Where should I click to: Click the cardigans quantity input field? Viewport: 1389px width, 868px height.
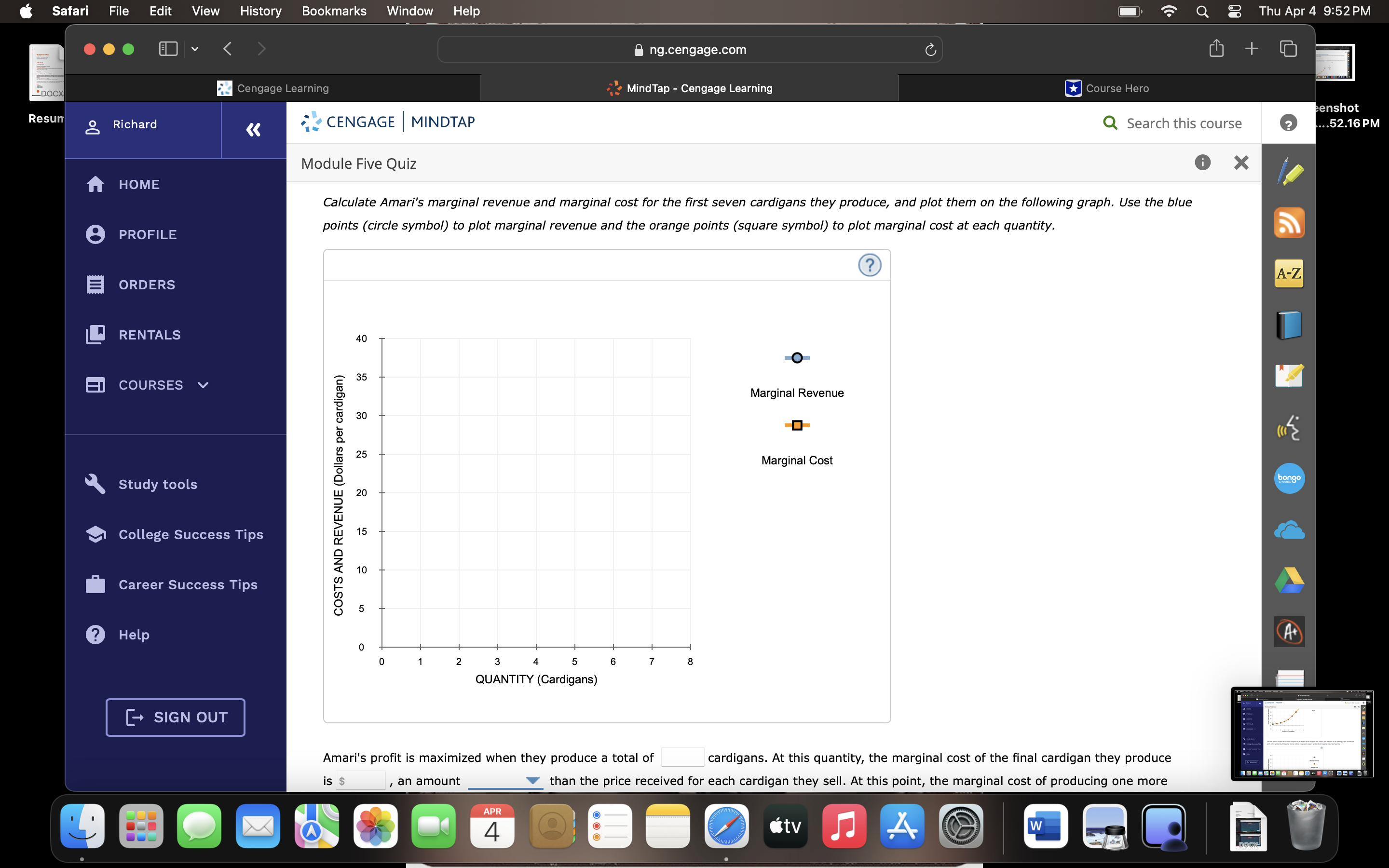(682, 757)
